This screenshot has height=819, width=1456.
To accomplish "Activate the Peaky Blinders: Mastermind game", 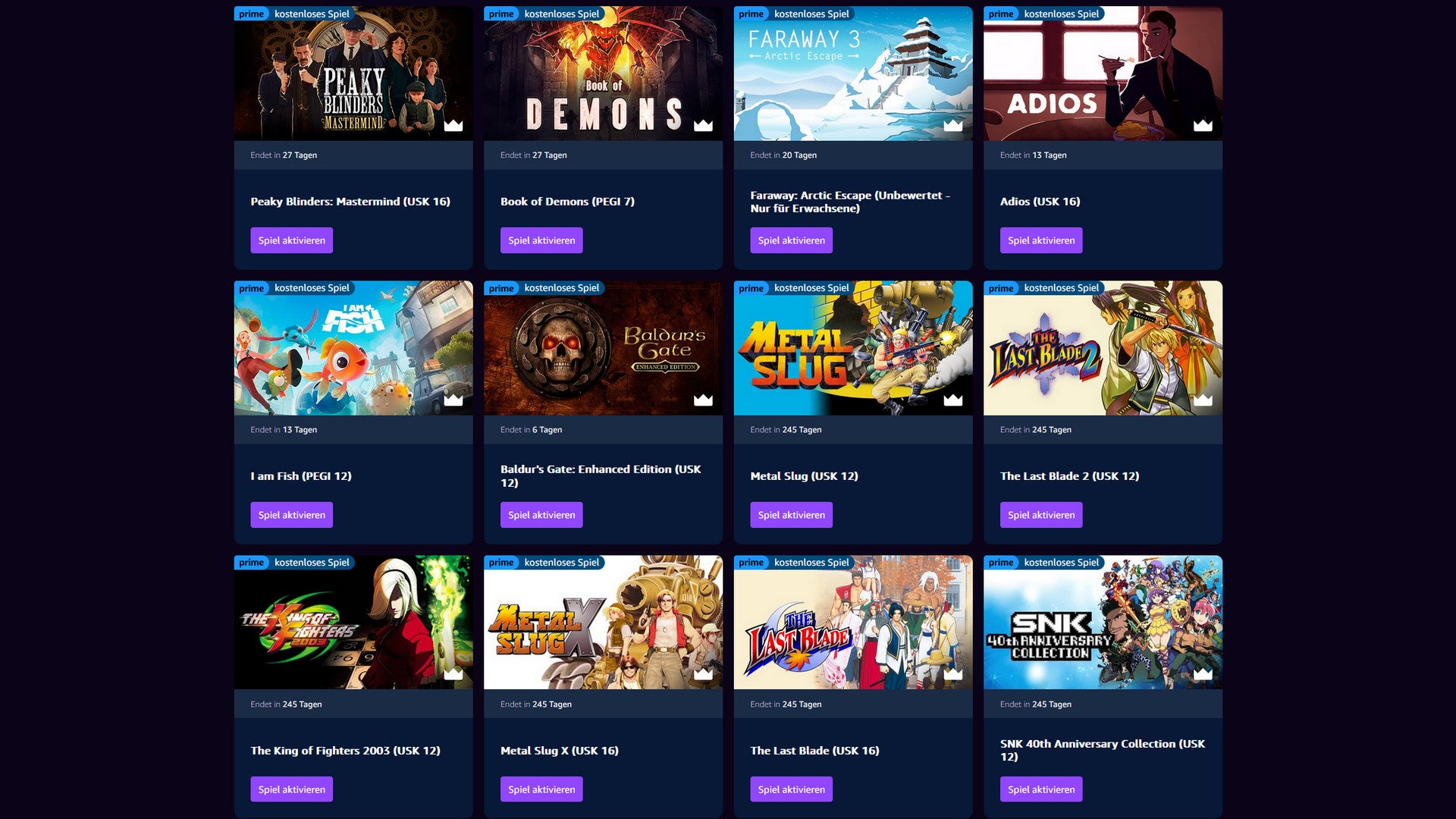I will pos(291,240).
